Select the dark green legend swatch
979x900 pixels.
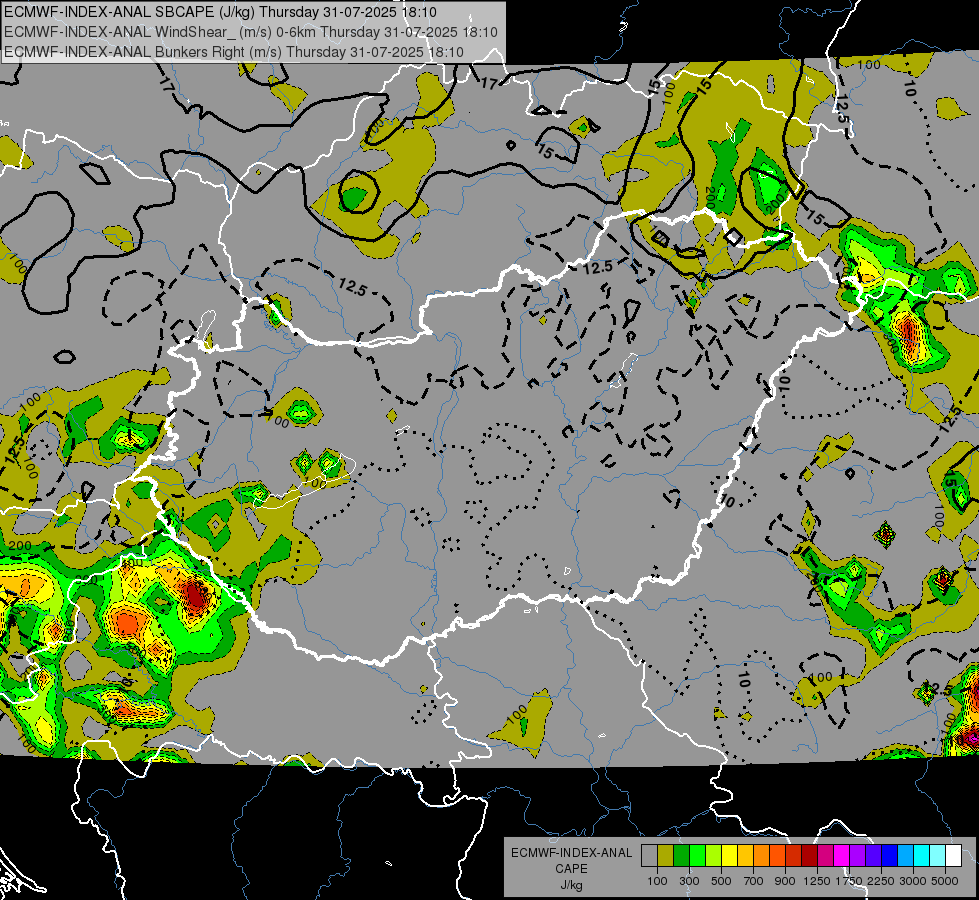[x=681, y=856]
